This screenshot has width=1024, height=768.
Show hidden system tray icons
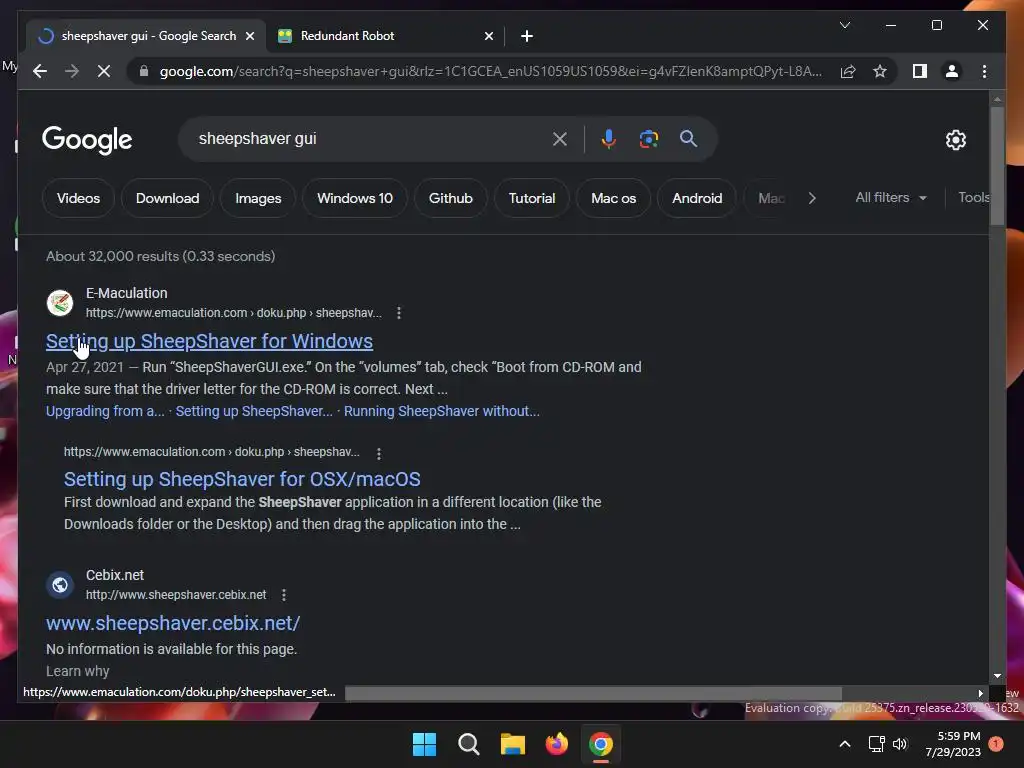click(x=844, y=744)
